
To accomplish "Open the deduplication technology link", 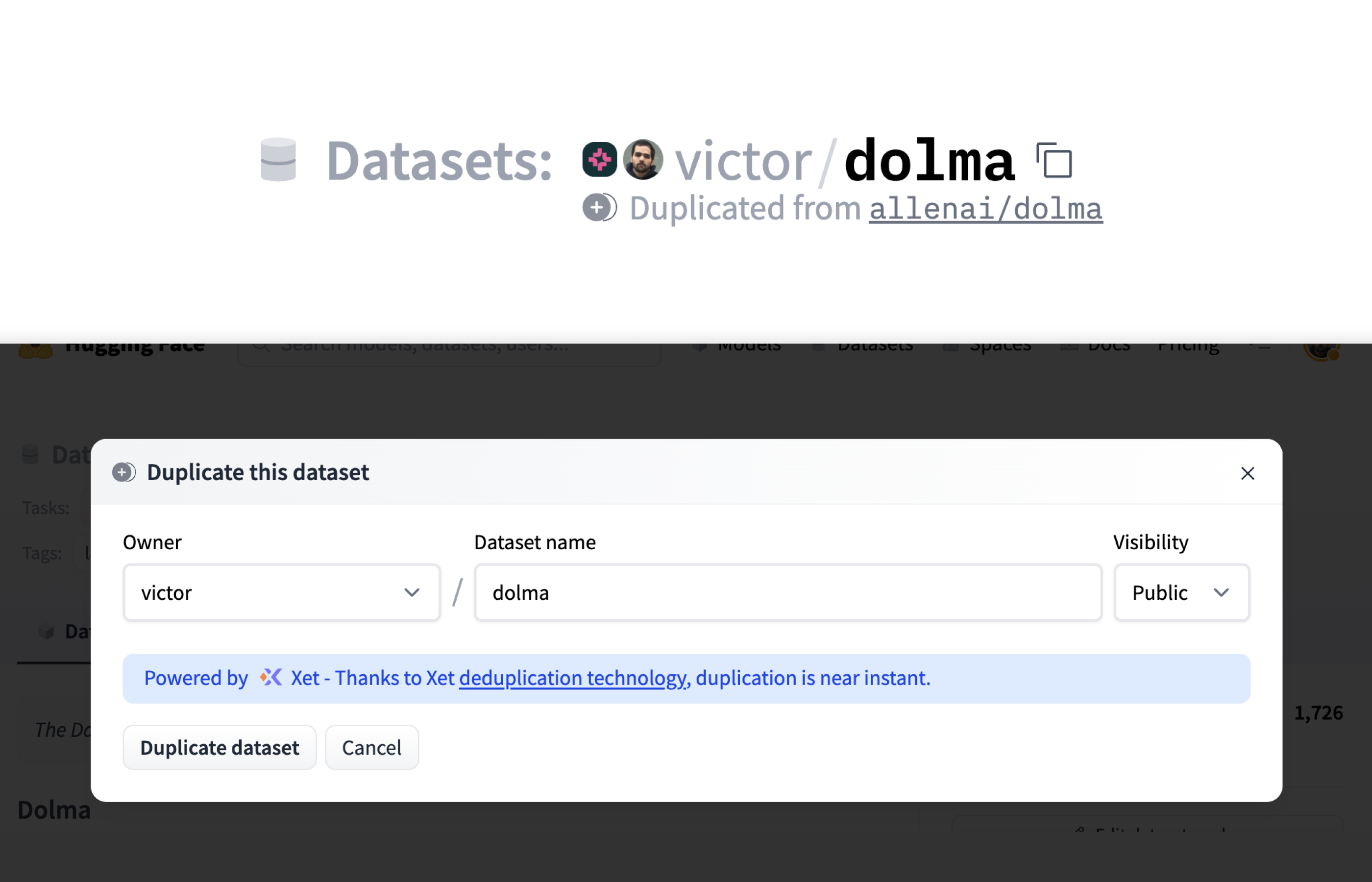I will [573, 678].
